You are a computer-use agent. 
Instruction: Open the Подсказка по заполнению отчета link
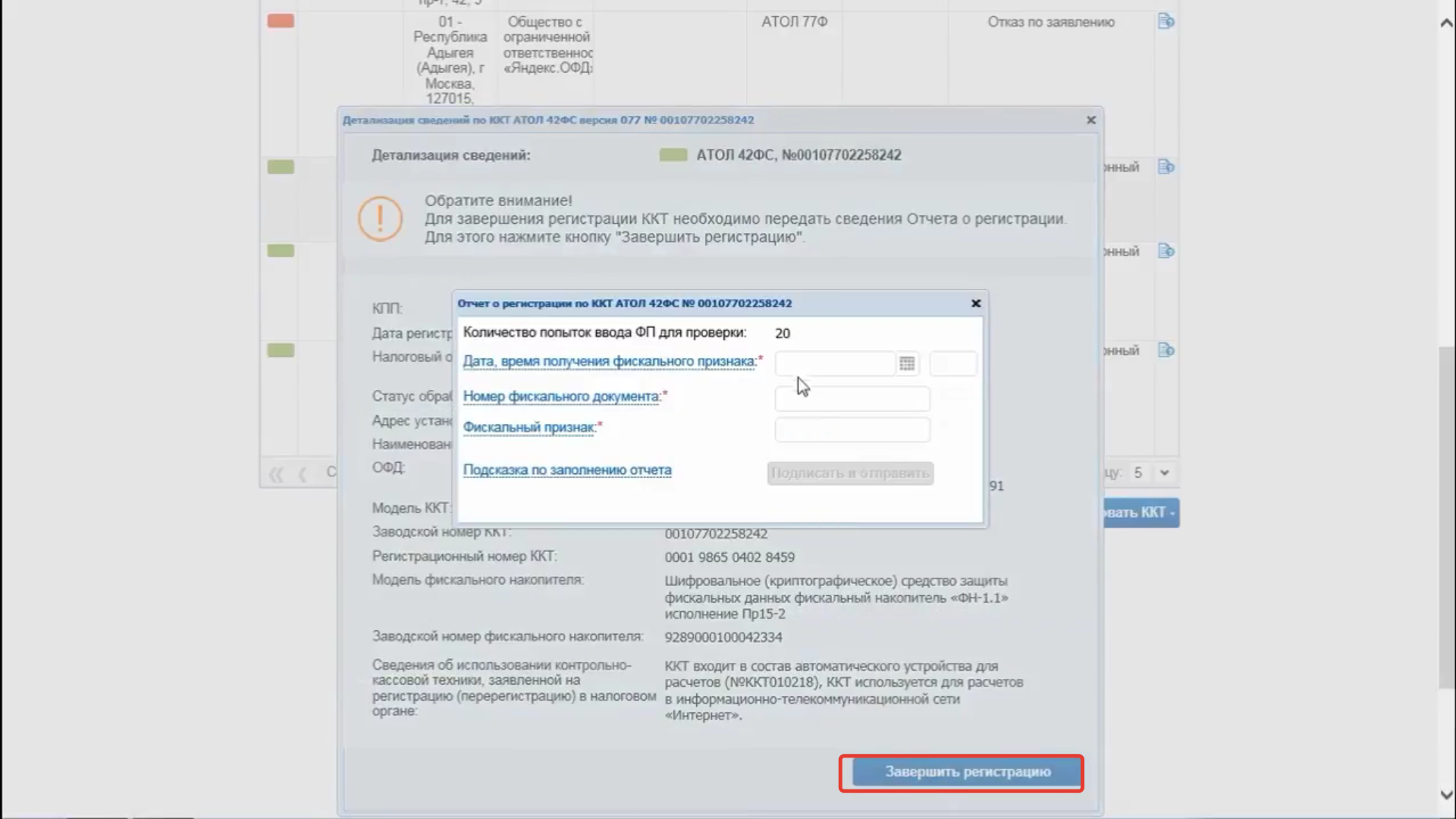pos(567,470)
